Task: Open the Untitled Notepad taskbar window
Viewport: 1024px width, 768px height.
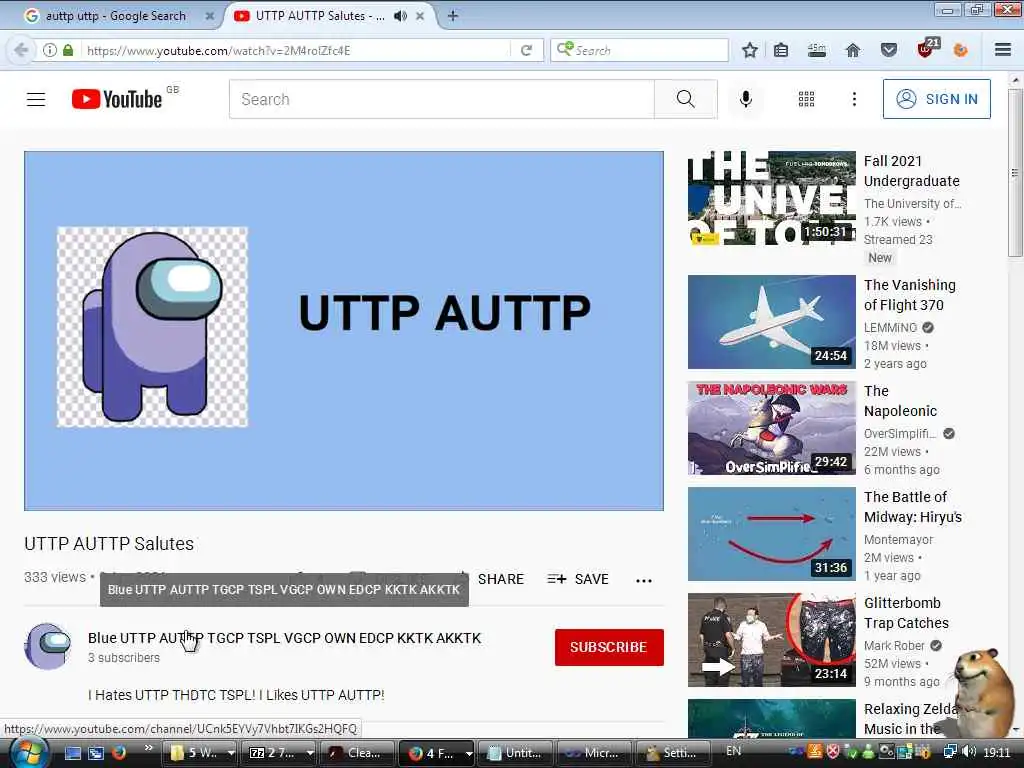Action: coord(515,753)
